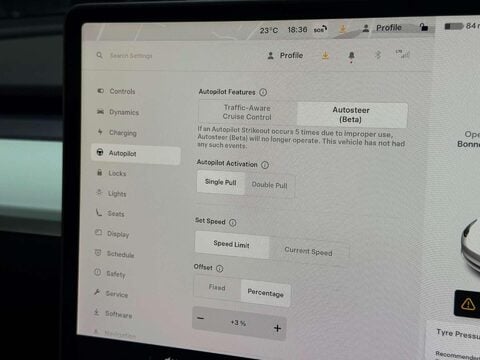Tap the software download arrow in settings header

[325, 55]
